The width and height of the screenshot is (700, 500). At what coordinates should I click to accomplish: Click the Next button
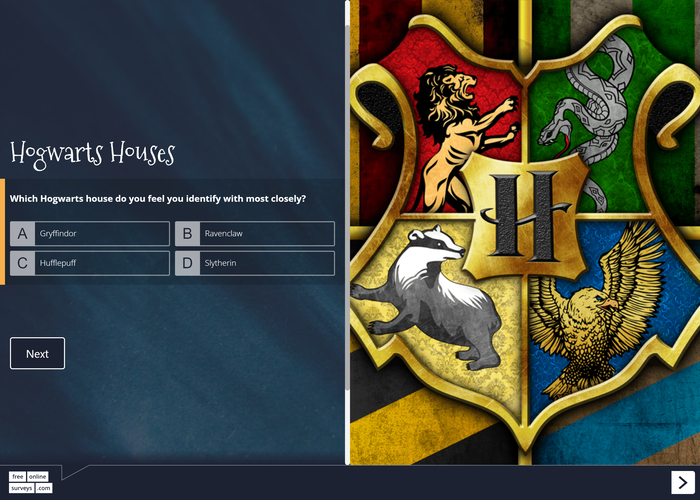[x=38, y=353]
